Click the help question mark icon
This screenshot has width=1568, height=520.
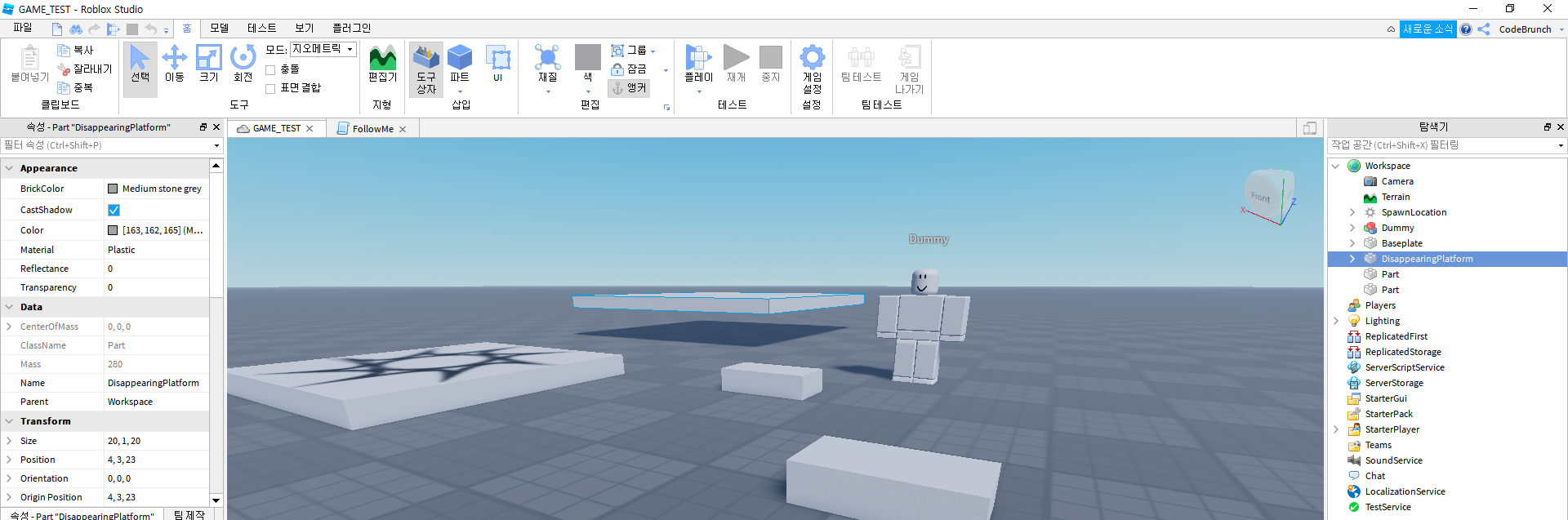coord(1466,29)
